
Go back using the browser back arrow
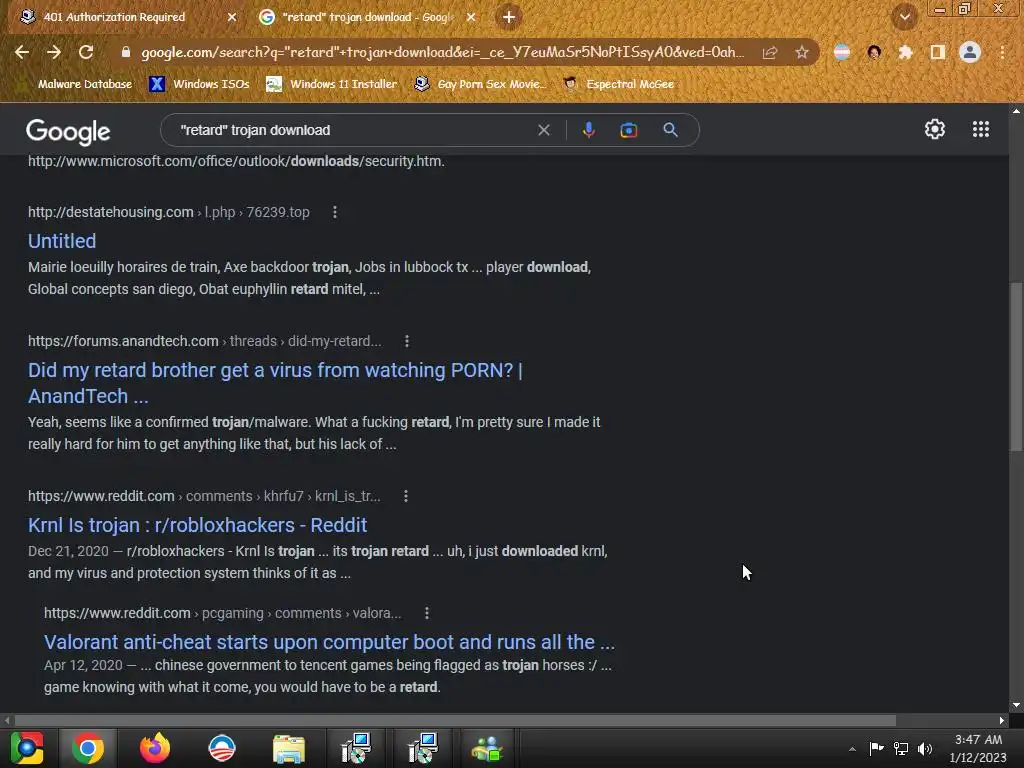(x=22, y=52)
